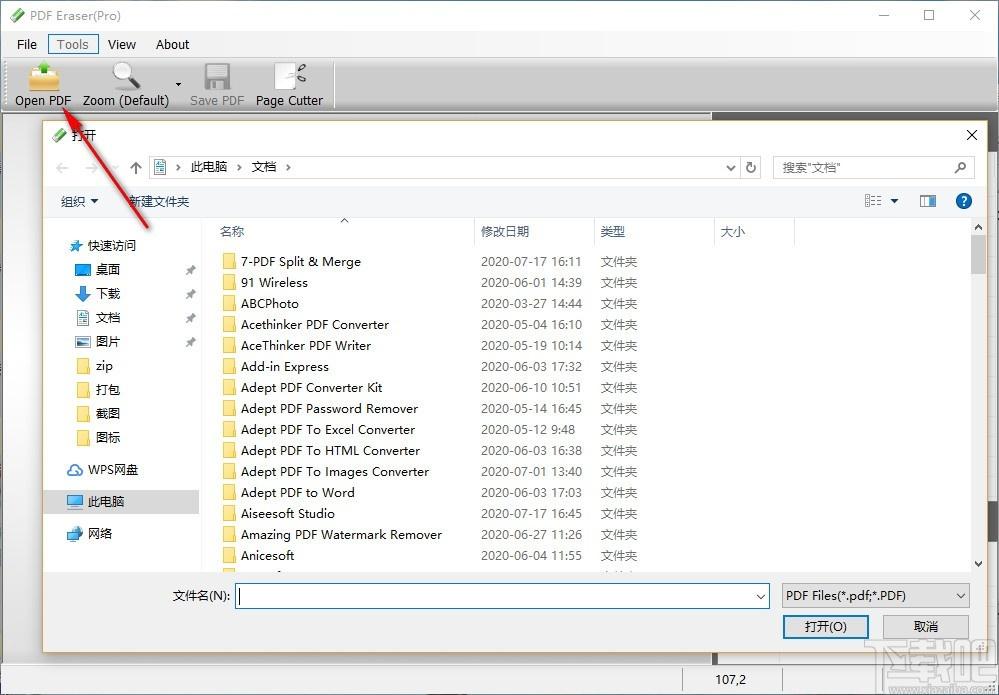
Task: Sort by 修改日期 column header
Action: coord(505,232)
